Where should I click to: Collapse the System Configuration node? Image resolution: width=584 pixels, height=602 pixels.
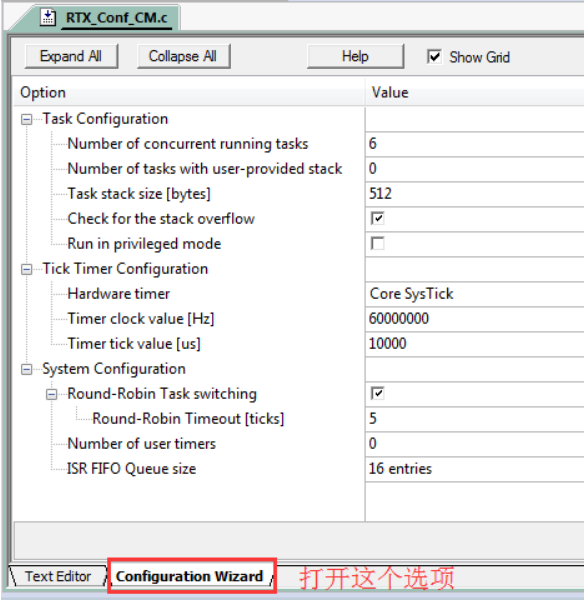pos(26,369)
